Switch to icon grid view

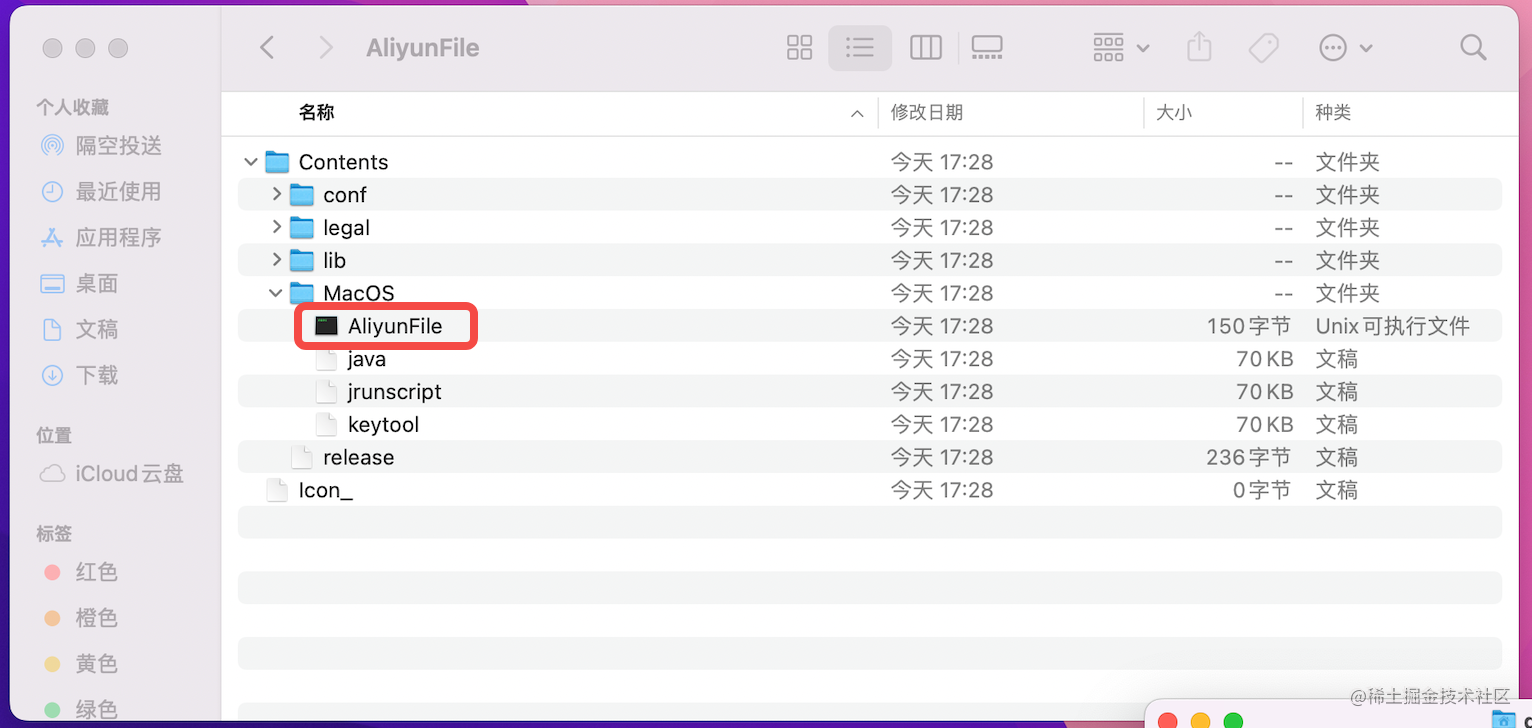click(x=800, y=47)
